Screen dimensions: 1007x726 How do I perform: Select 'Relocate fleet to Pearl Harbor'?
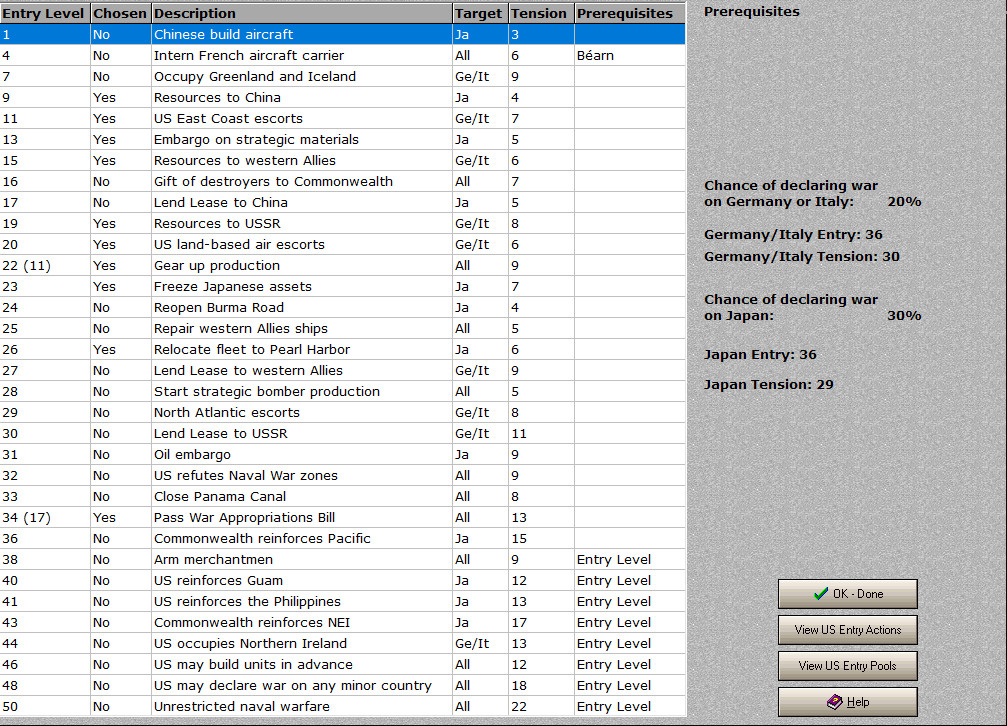point(342,350)
